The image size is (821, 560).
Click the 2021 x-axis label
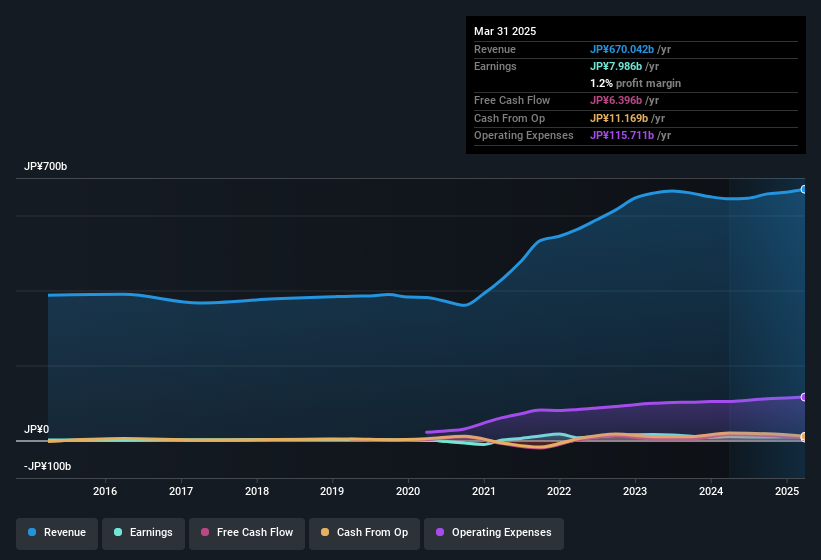pos(484,491)
